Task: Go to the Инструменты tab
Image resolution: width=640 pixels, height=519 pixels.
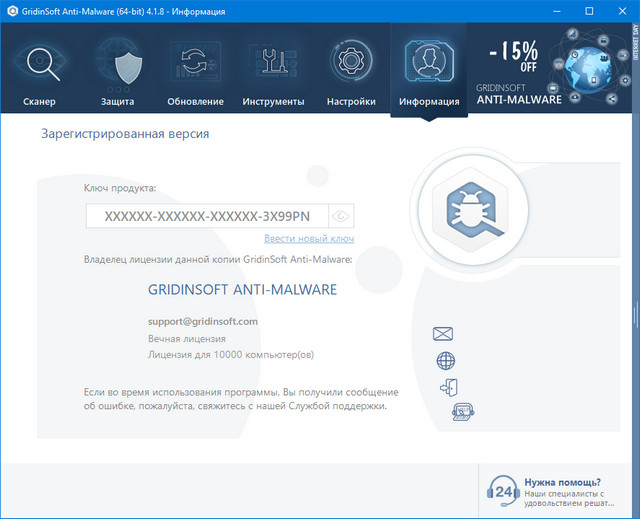Action: [273, 69]
